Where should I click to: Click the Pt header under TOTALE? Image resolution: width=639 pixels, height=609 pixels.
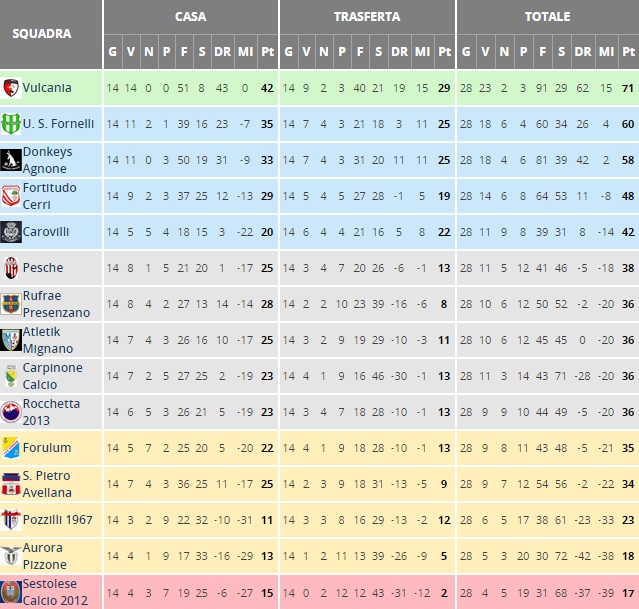coord(628,52)
